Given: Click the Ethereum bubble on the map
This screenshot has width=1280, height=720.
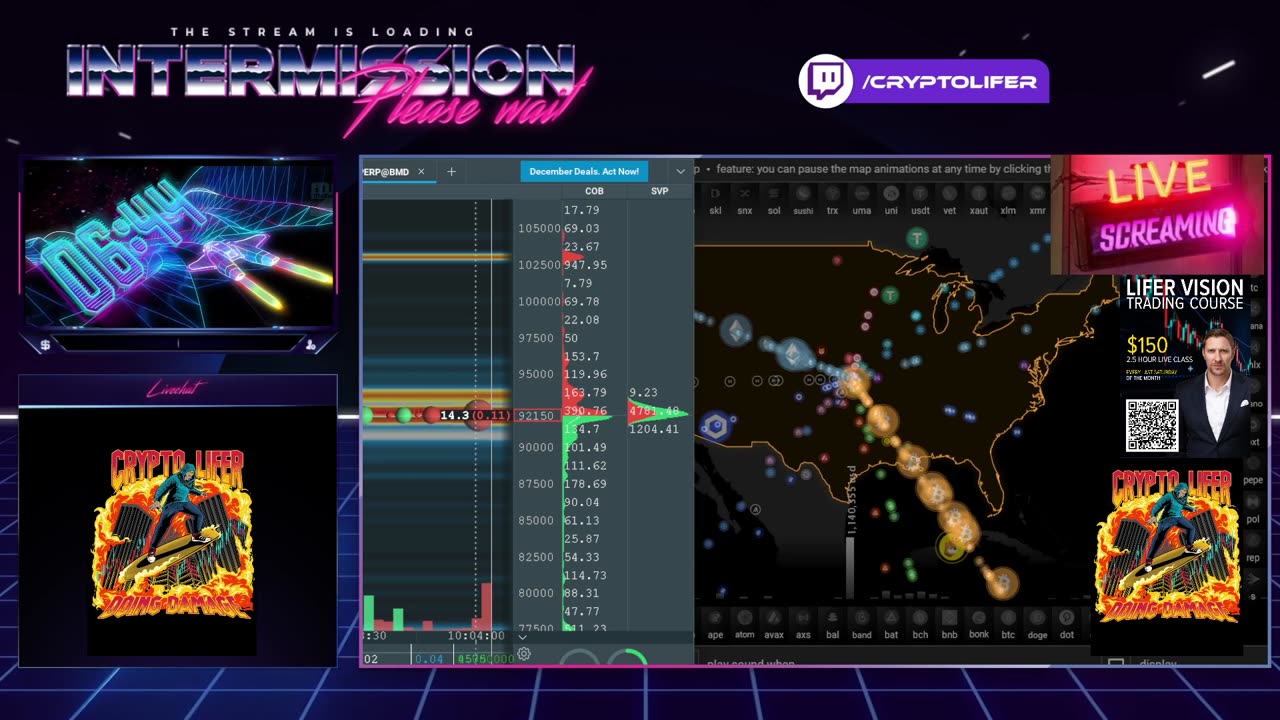Looking at the screenshot, I should pos(795,353).
